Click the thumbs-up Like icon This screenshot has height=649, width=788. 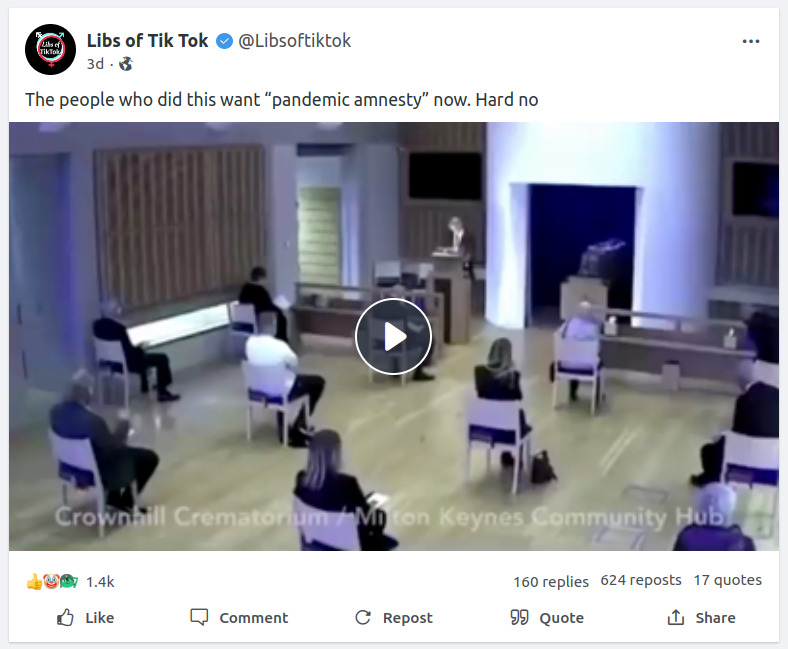point(65,617)
